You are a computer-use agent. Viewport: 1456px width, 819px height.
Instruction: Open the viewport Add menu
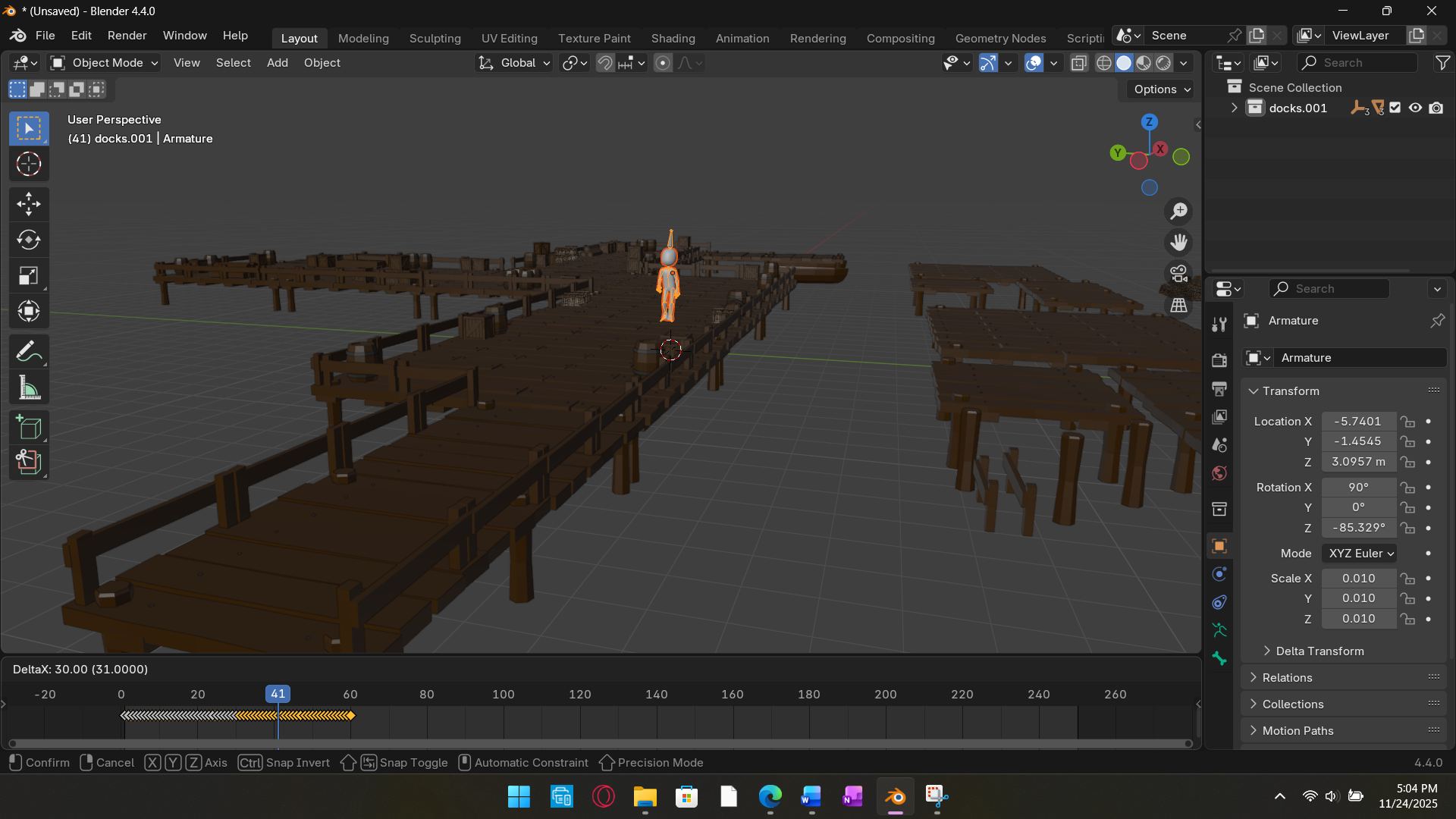277,63
